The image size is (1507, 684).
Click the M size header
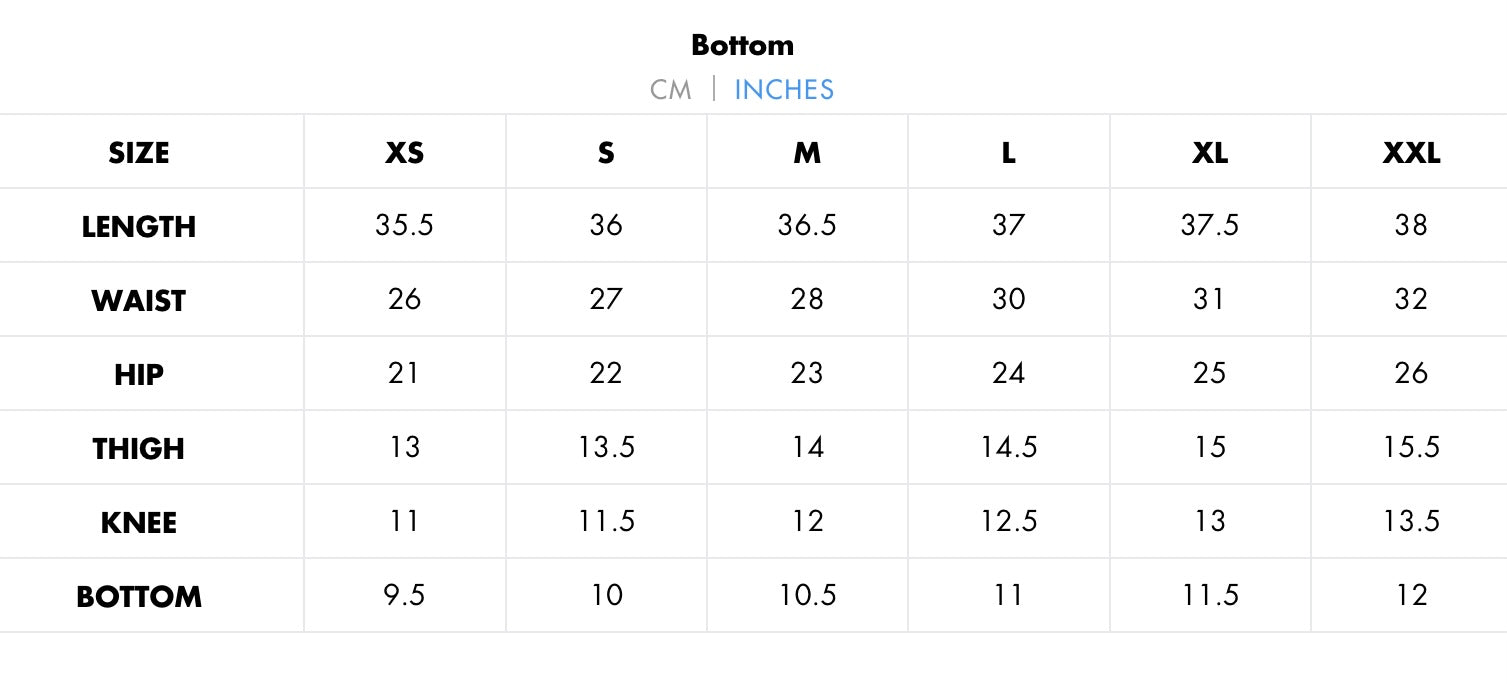pos(807,153)
